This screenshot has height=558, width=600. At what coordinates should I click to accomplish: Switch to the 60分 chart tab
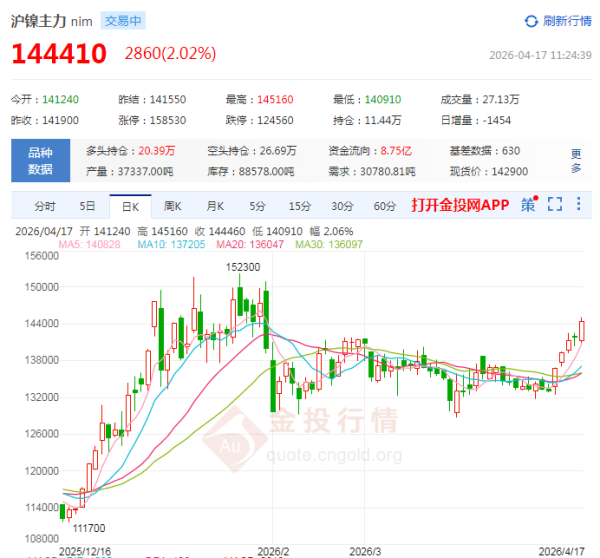[385, 207]
